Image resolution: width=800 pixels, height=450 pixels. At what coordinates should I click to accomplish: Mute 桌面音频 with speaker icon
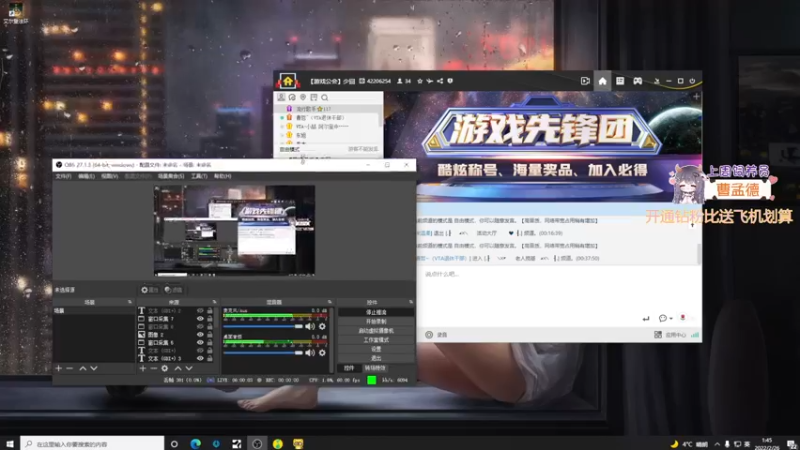pos(310,353)
